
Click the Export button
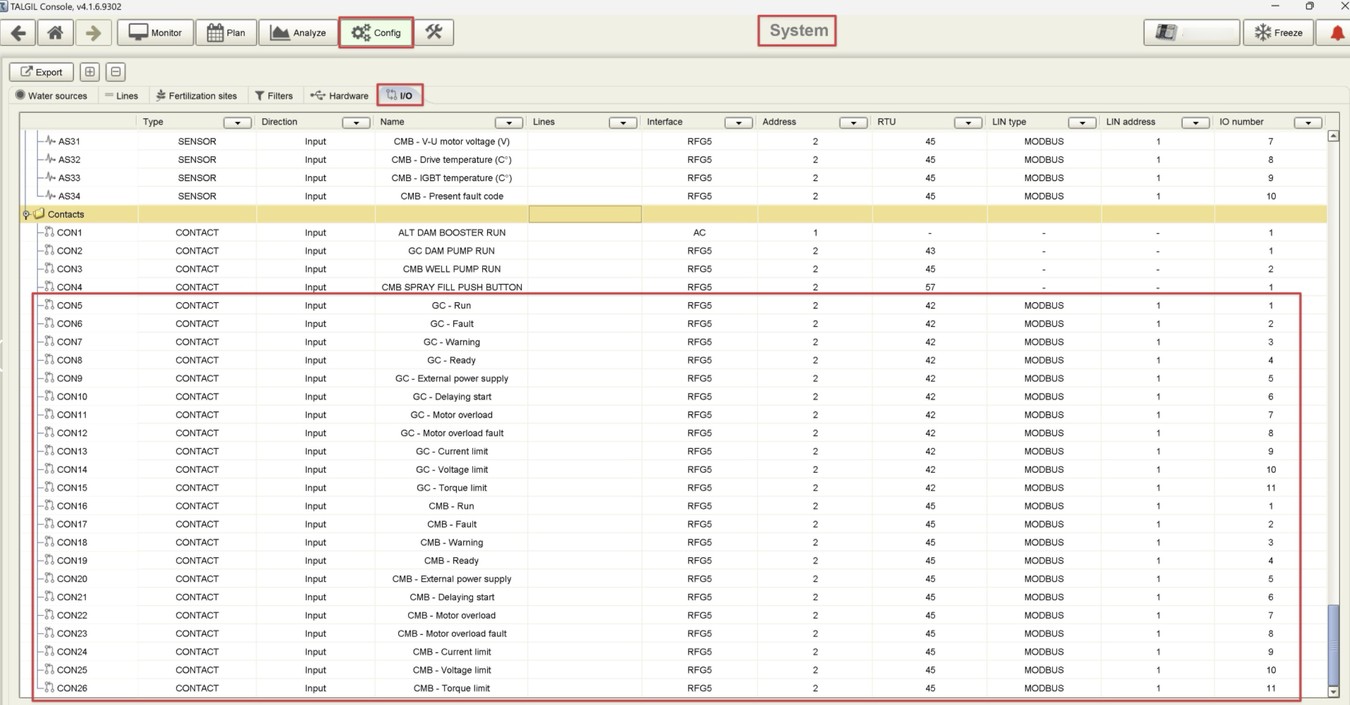click(x=41, y=72)
